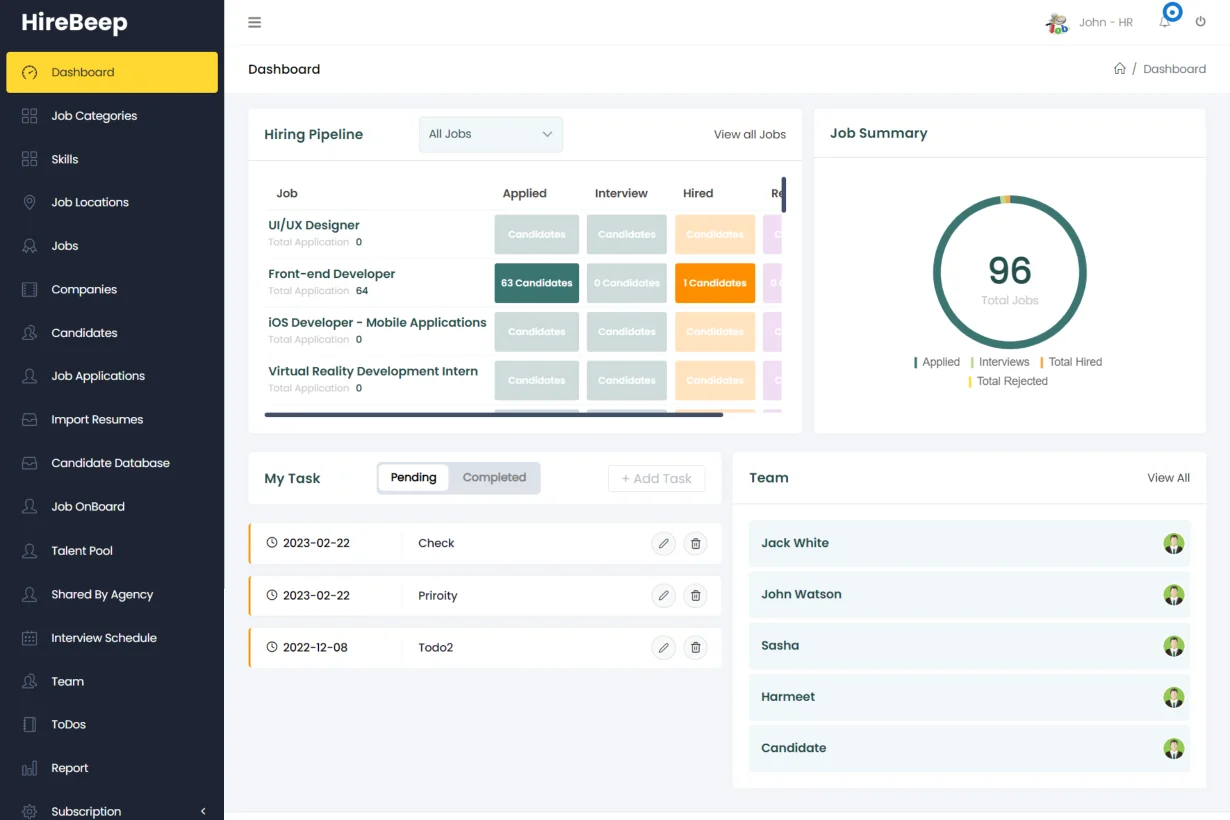
Task: Click View all Jobs link
Action: (x=749, y=134)
